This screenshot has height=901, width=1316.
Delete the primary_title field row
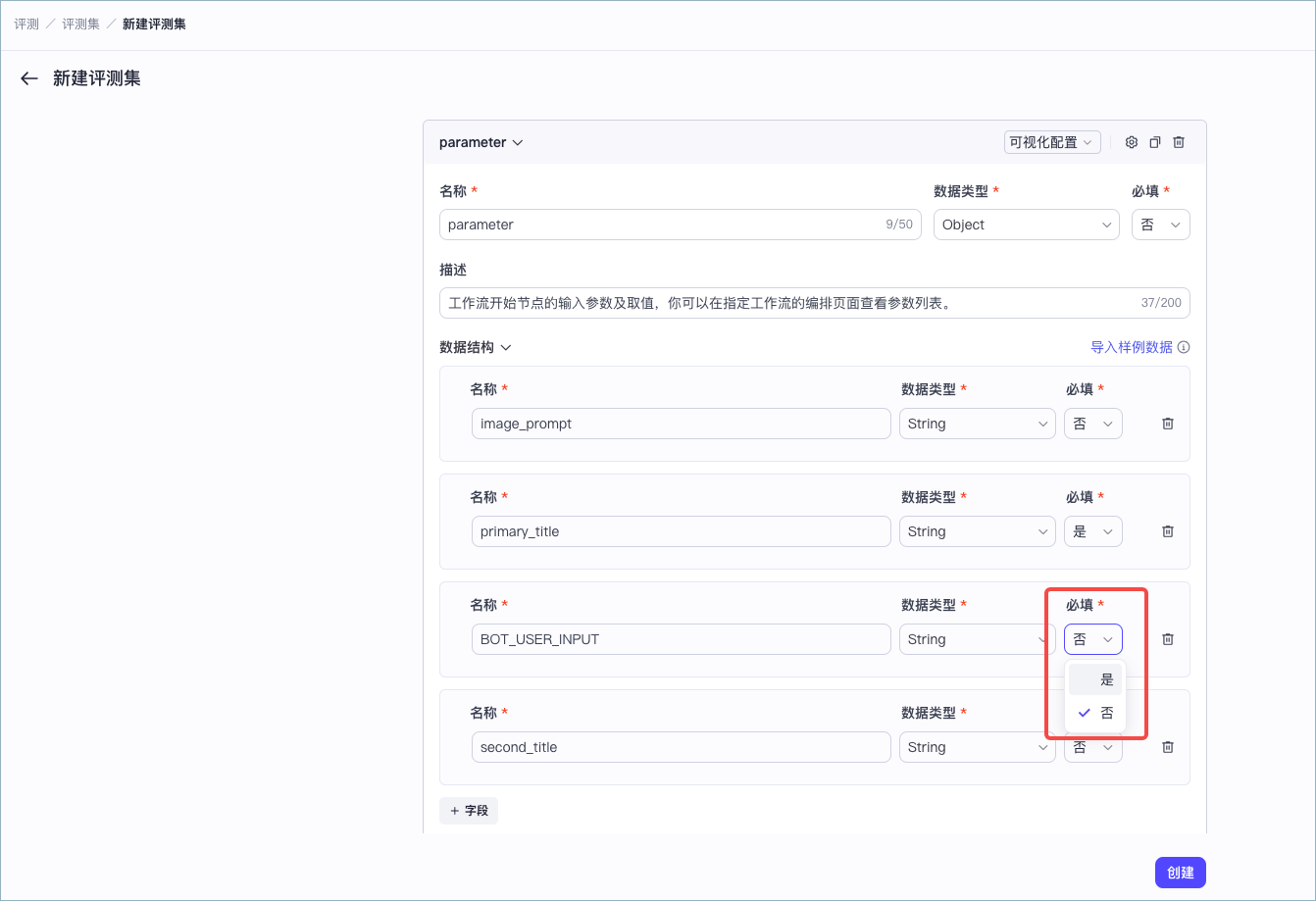pyautogui.click(x=1168, y=531)
